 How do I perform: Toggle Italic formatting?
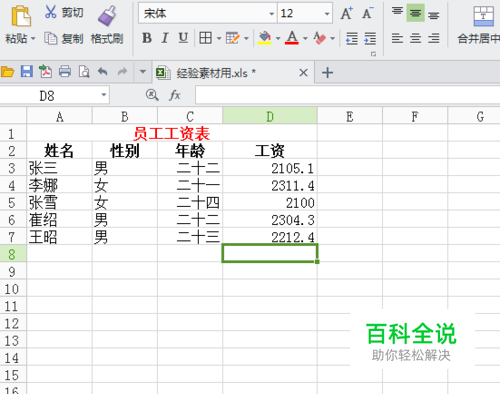[165, 38]
